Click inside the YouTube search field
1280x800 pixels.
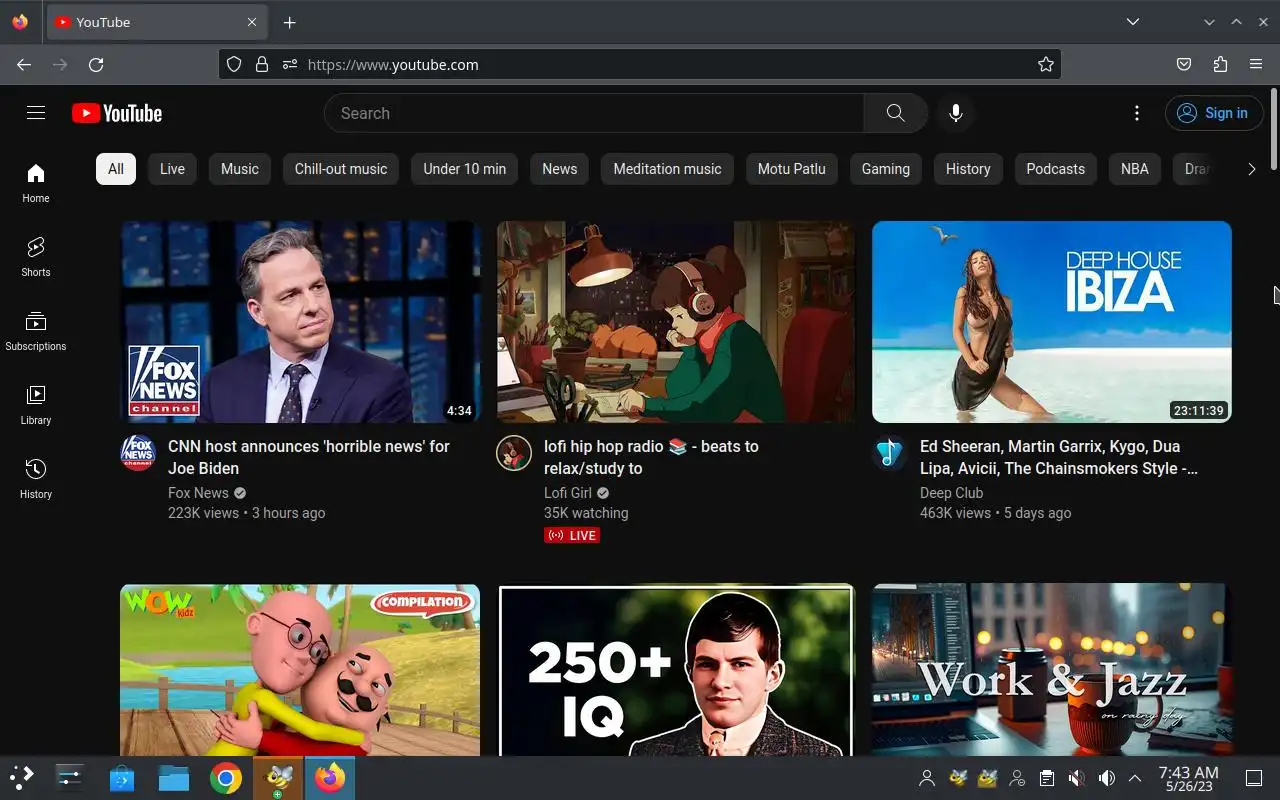point(594,113)
